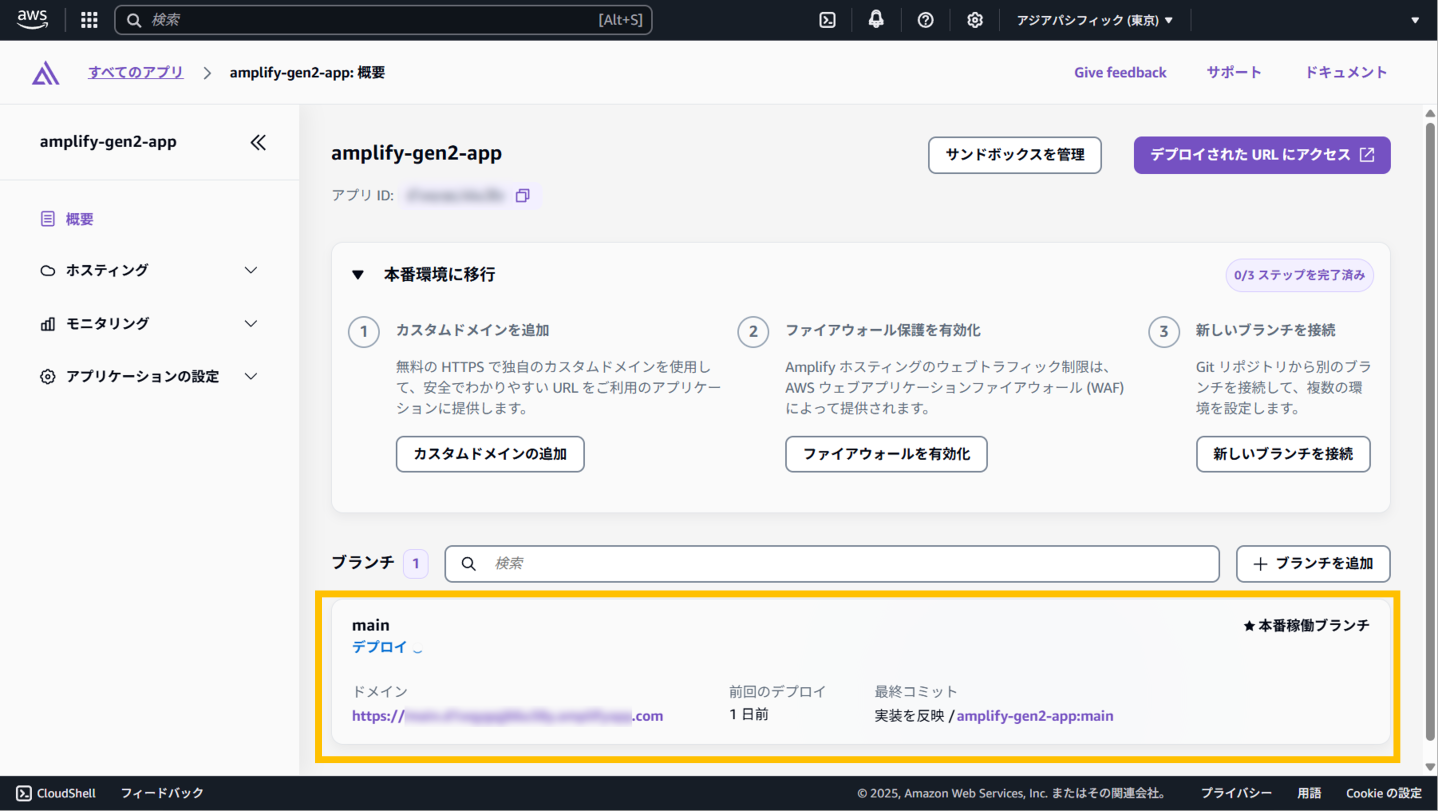The height and width of the screenshot is (811, 1438).
Task: Open the branch domain https URL
Action: coord(507,716)
